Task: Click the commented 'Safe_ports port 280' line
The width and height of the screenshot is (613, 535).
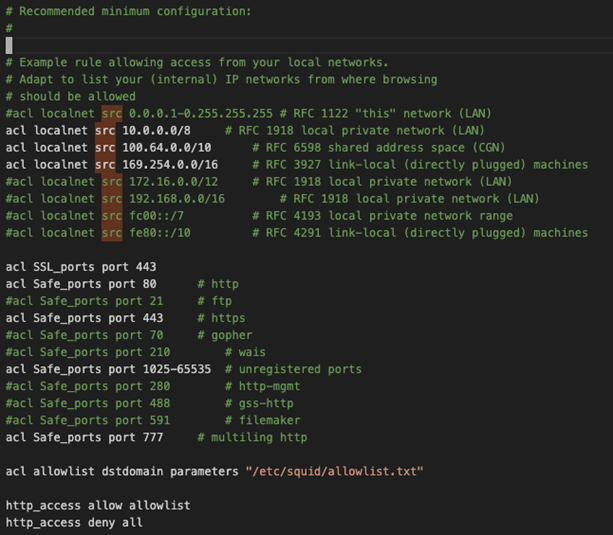Action: coord(88,386)
